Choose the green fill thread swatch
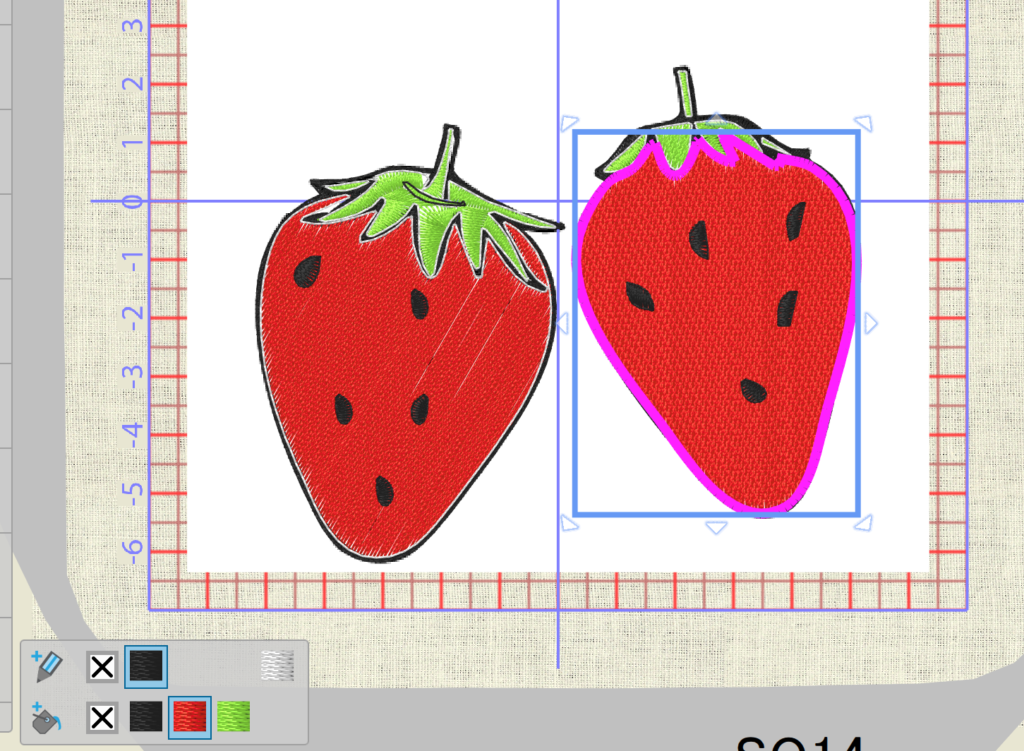The height and width of the screenshot is (751, 1024). (234, 717)
